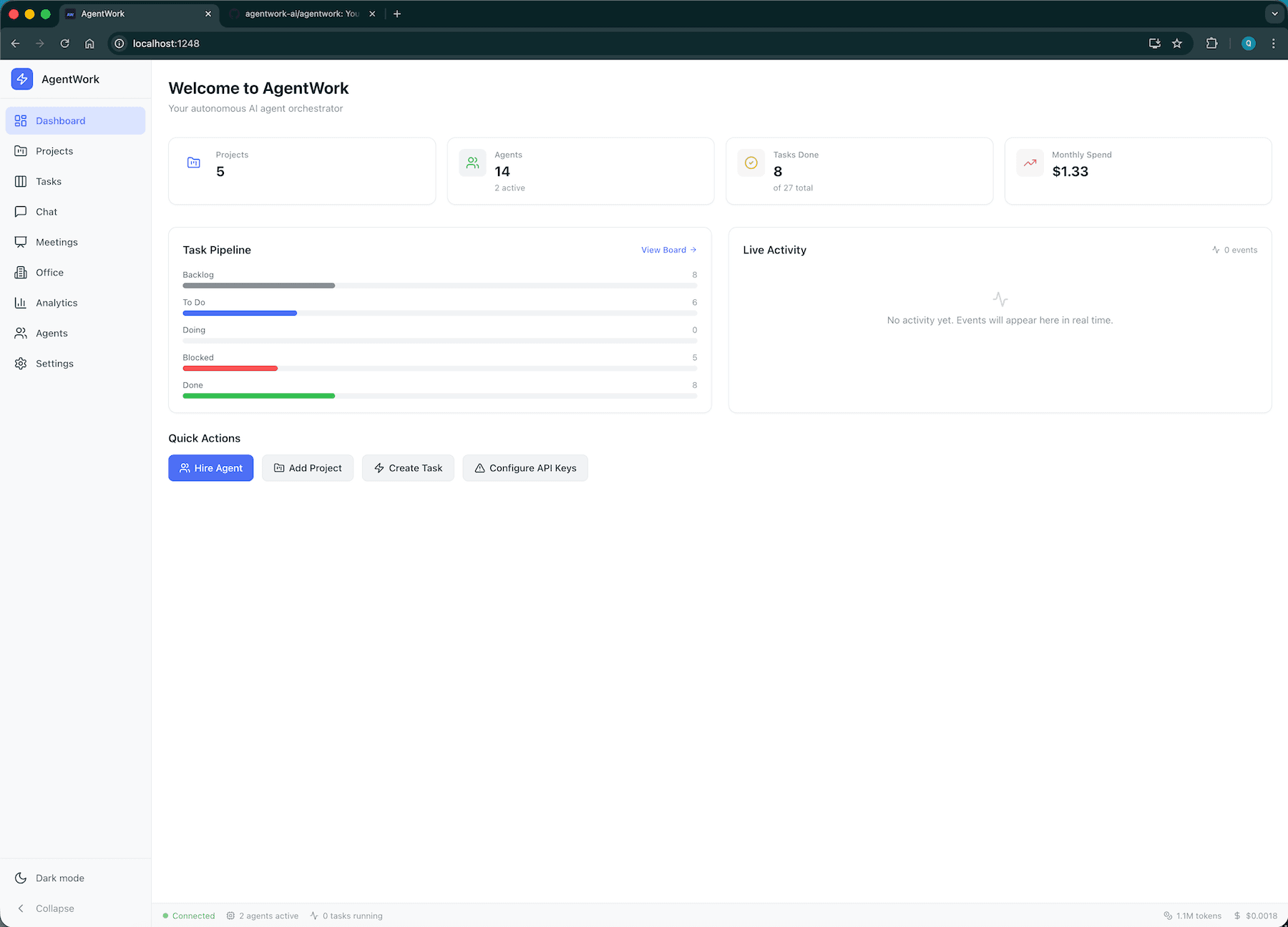Go to Meetings via its sidebar icon

21,242
